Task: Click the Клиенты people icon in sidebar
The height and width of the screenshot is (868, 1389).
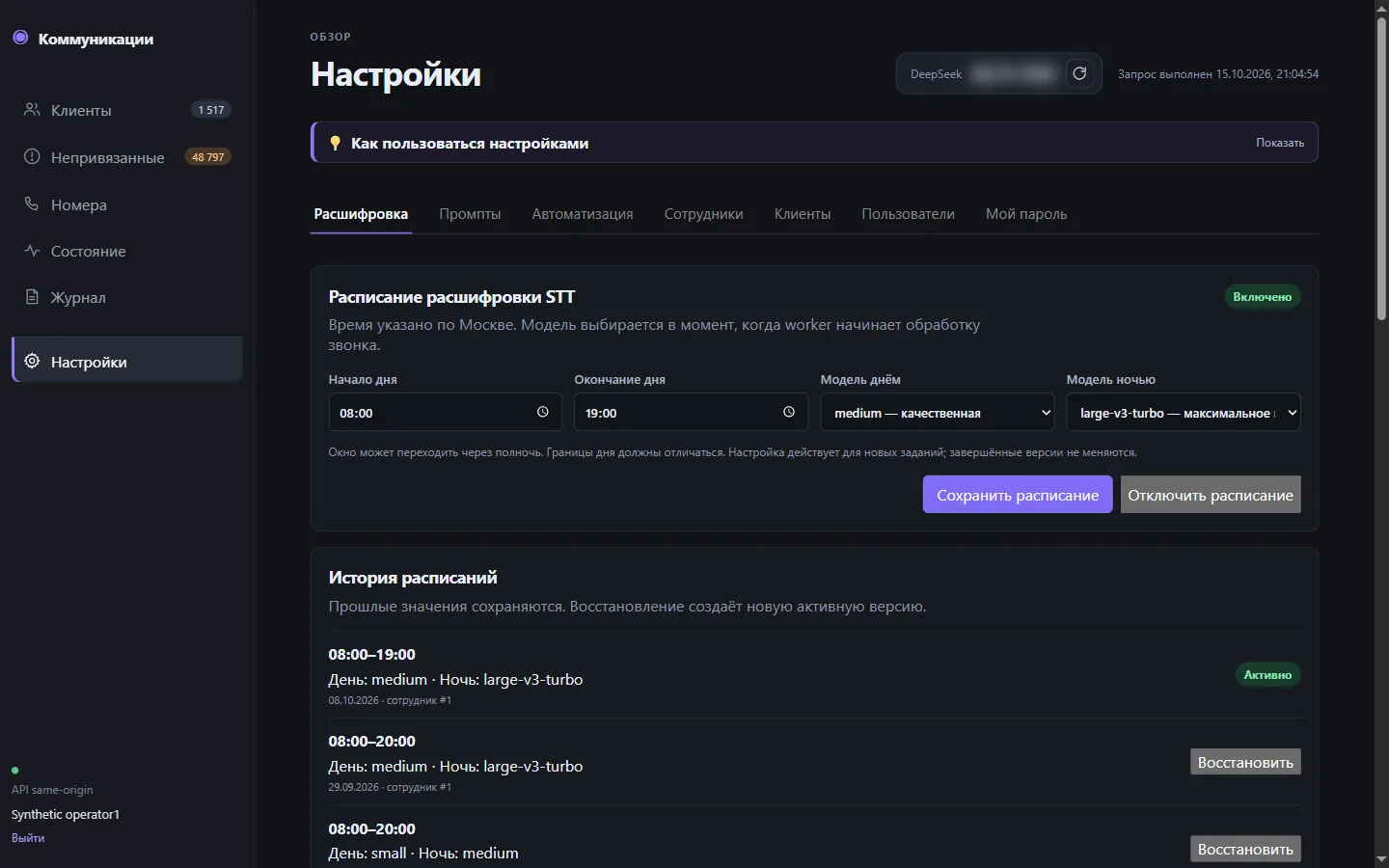Action: 32,110
